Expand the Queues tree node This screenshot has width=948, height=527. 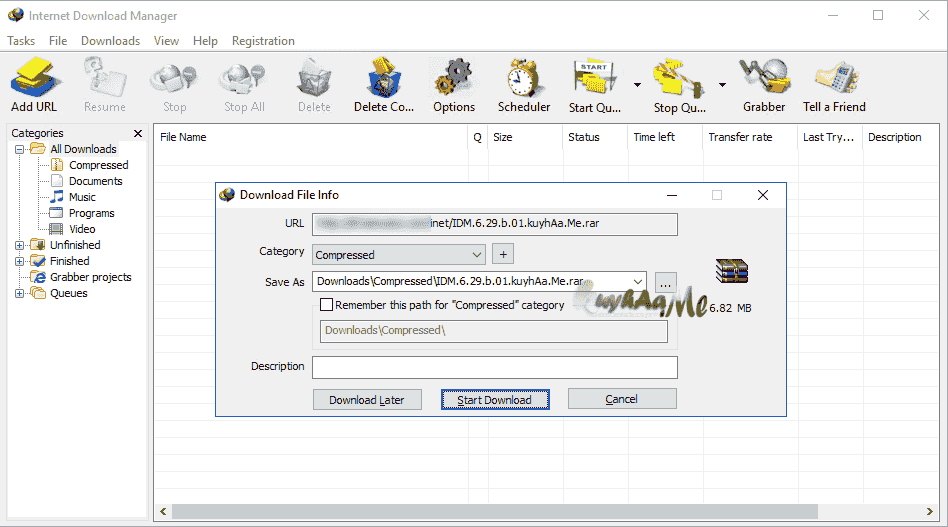pos(19,294)
